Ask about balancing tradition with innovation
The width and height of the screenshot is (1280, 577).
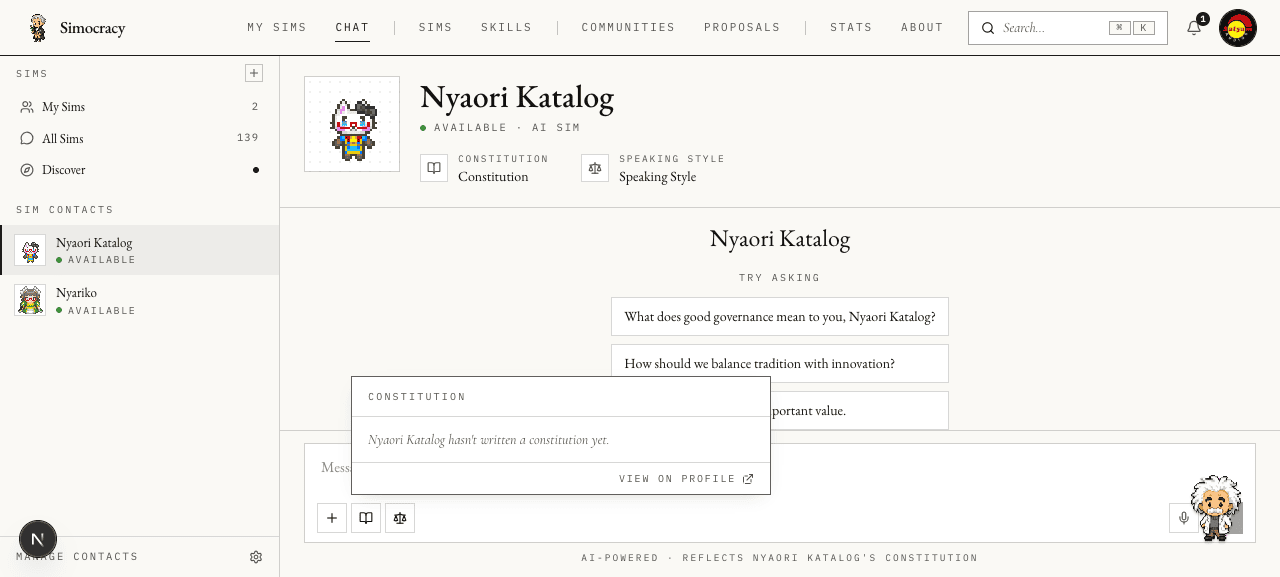(x=780, y=363)
